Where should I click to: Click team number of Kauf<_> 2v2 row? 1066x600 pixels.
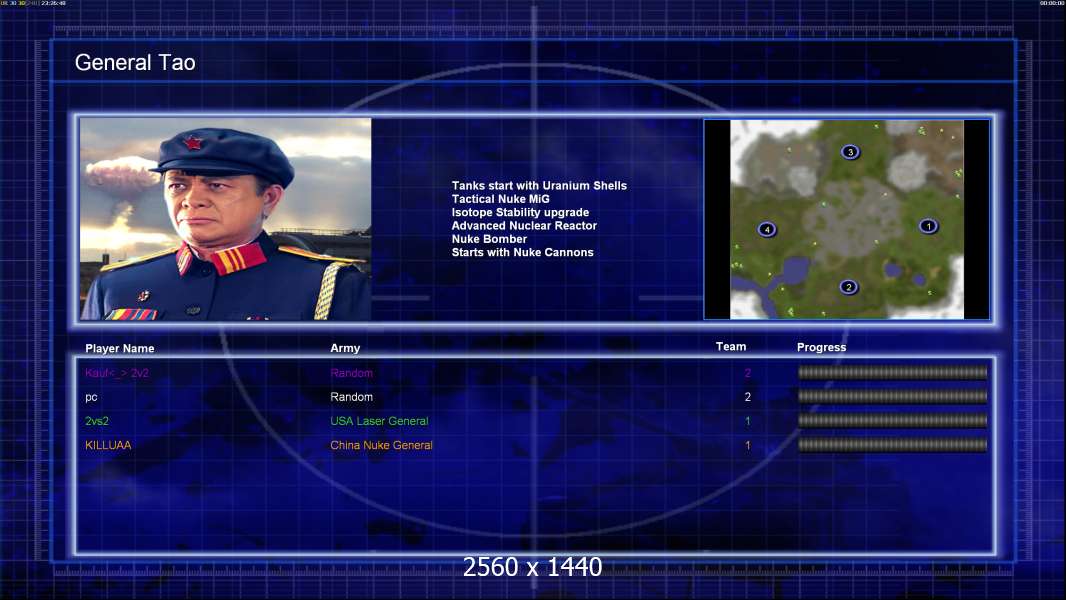tap(748, 373)
